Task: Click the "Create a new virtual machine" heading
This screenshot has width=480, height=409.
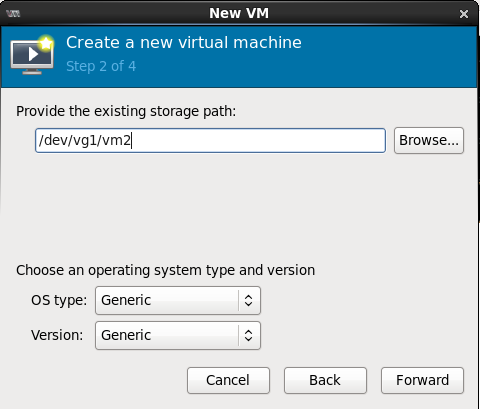Action: click(184, 43)
